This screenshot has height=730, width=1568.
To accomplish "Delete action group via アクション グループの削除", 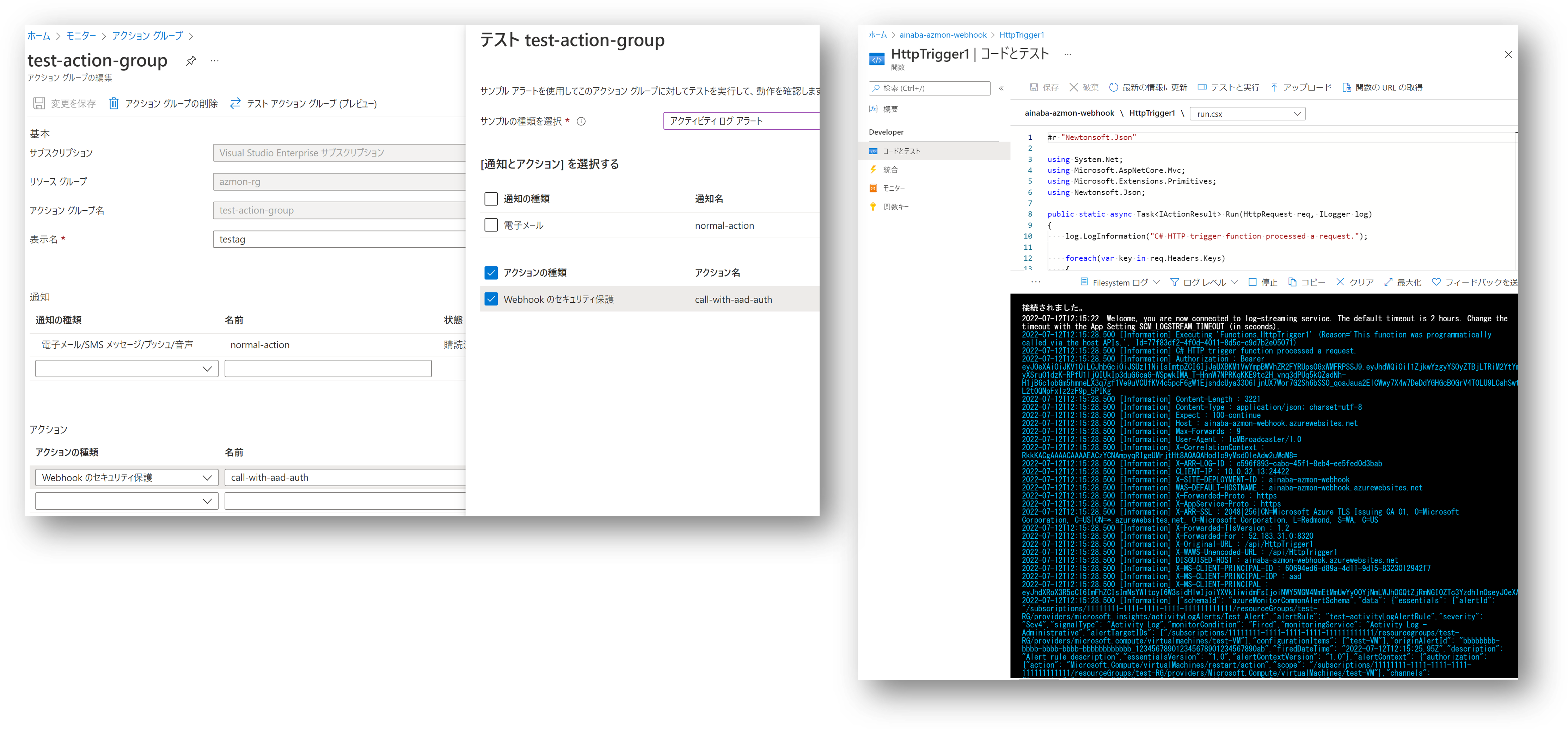I will pos(163,104).
